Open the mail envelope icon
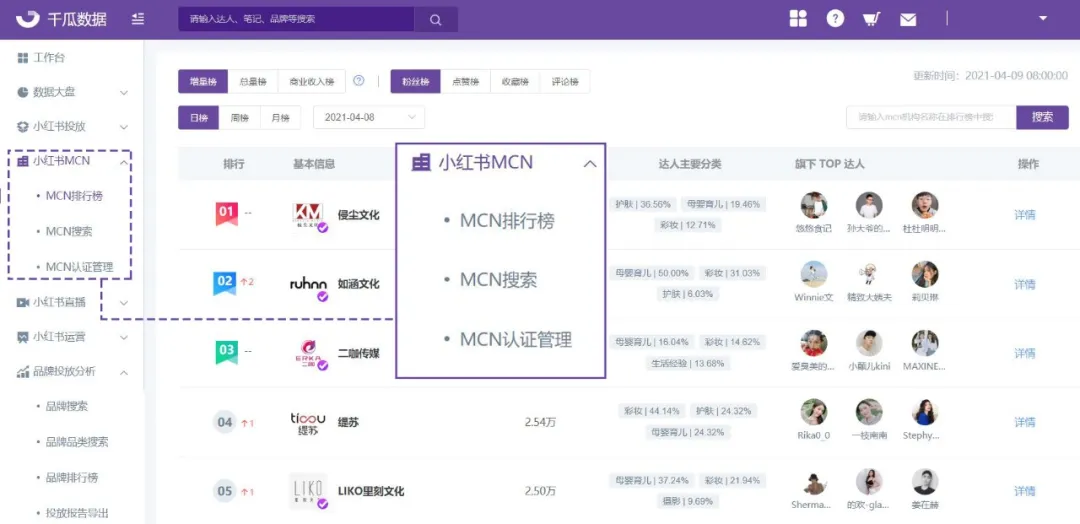 pyautogui.click(x=908, y=20)
